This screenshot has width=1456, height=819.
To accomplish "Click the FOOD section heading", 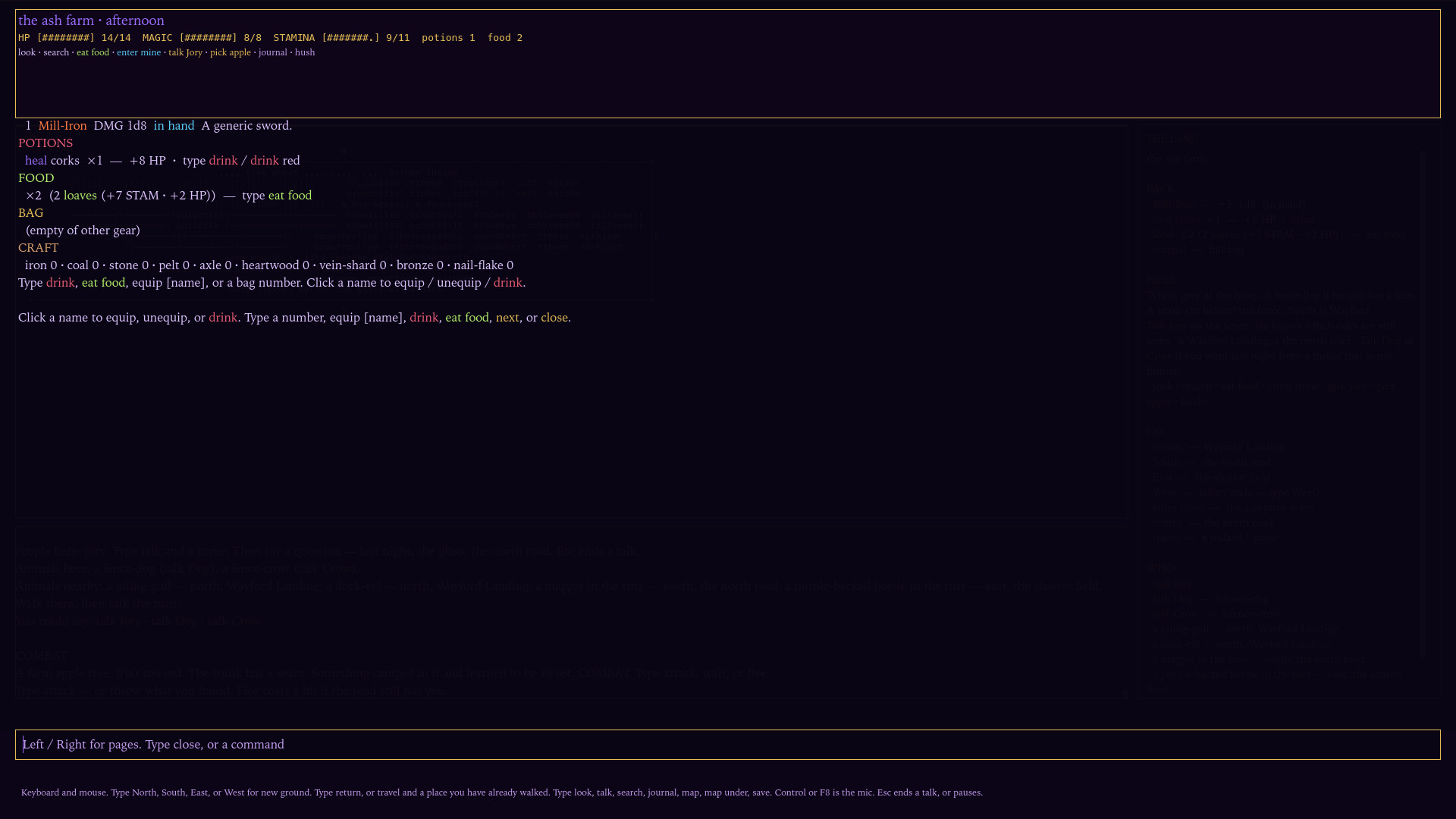I will tap(36, 178).
